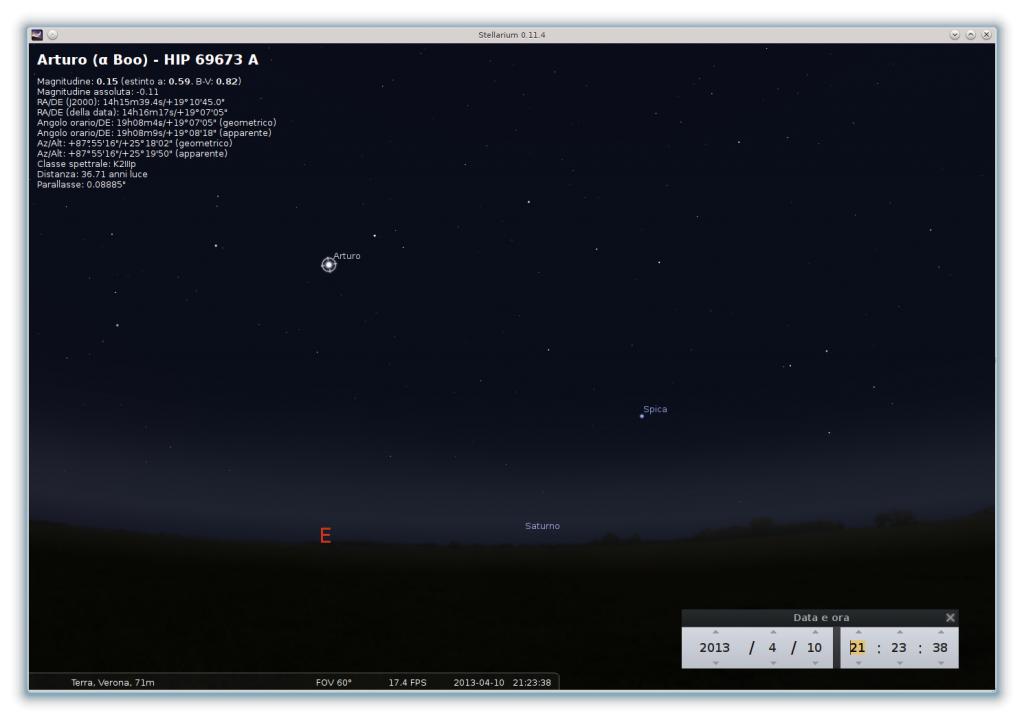
Task: Click the Data e ora dialog title
Action: point(821,617)
